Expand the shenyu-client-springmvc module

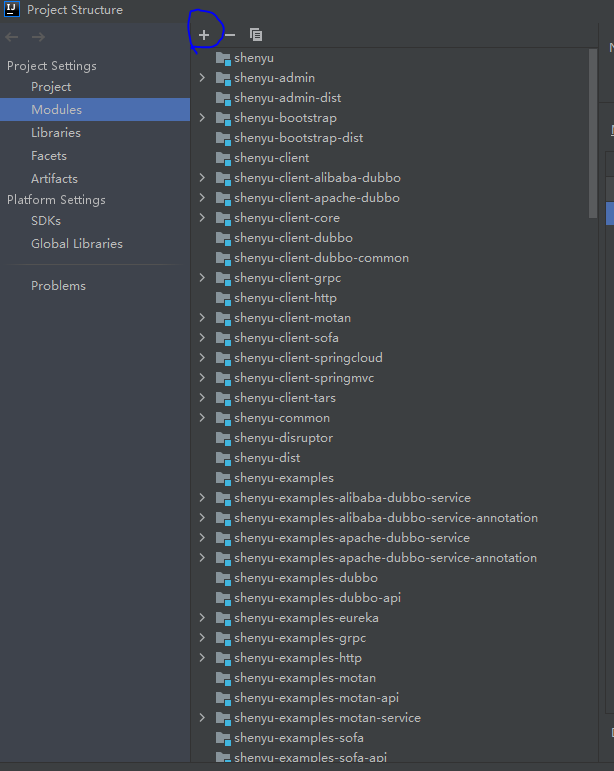(202, 378)
